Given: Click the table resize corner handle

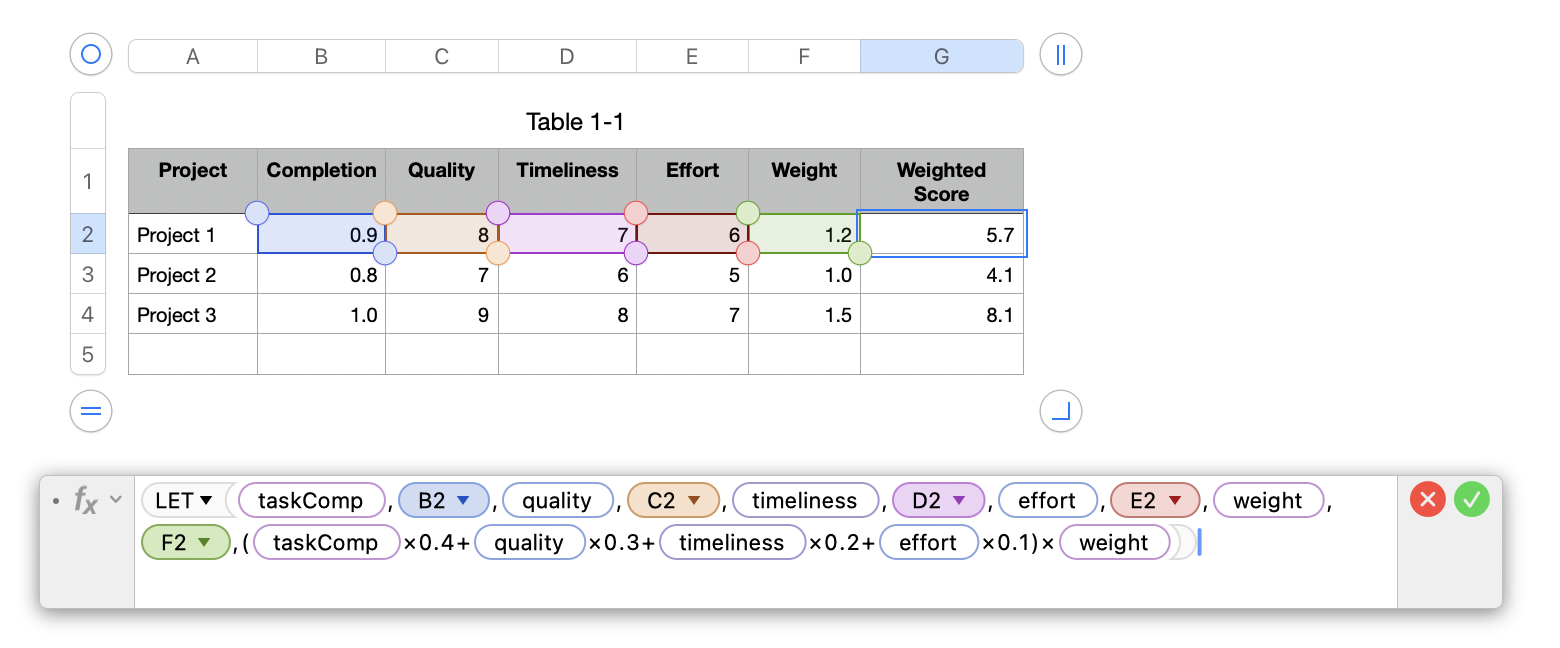Looking at the screenshot, I should [x=1061, y=411].
